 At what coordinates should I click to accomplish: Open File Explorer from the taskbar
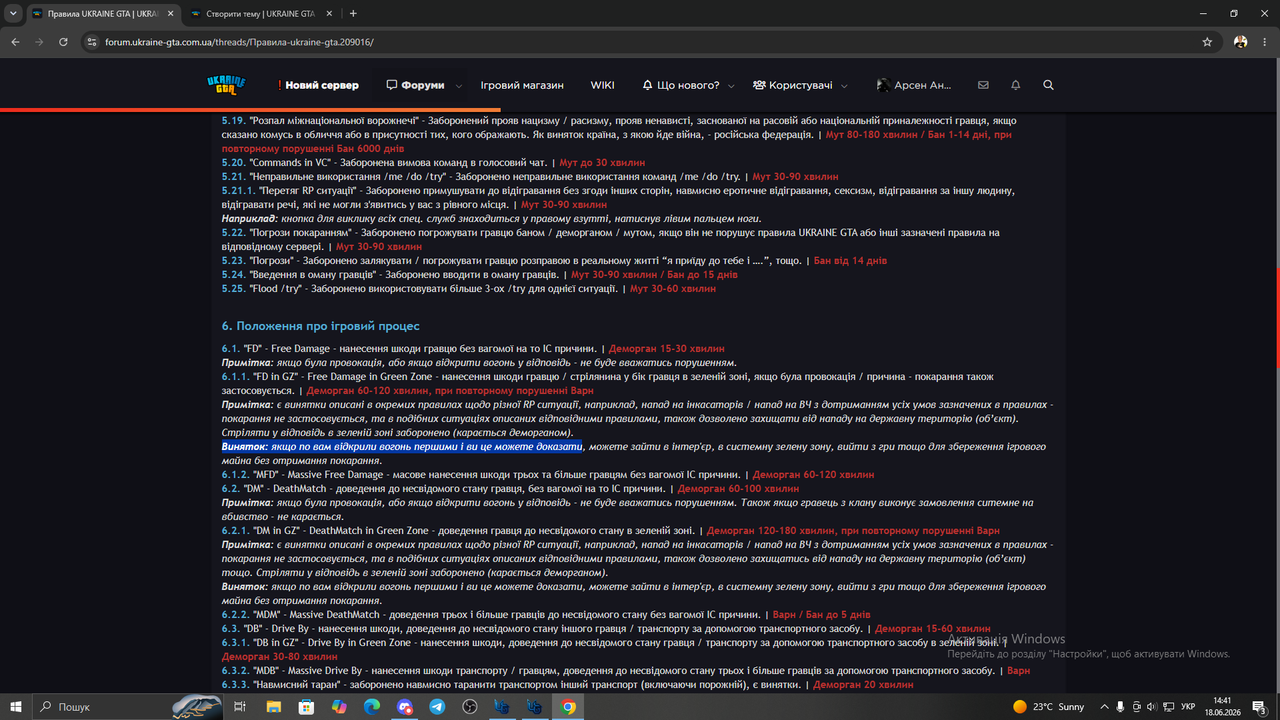[273, 706]
